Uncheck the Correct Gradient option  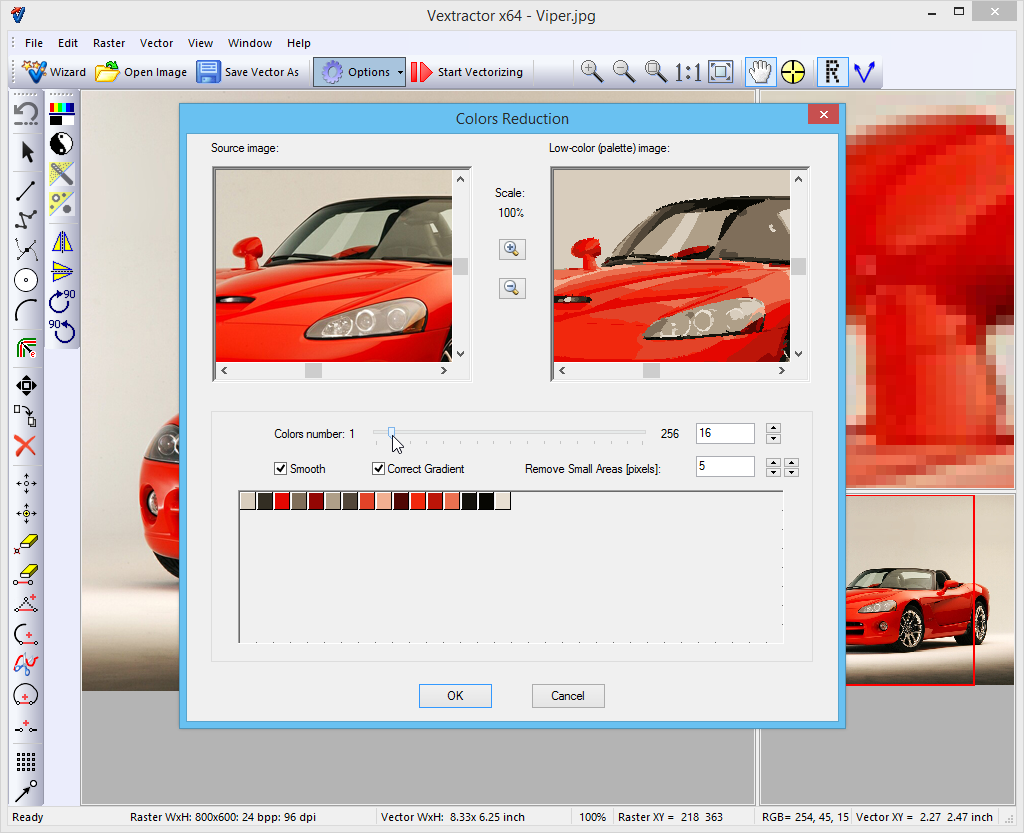(379, 468)
